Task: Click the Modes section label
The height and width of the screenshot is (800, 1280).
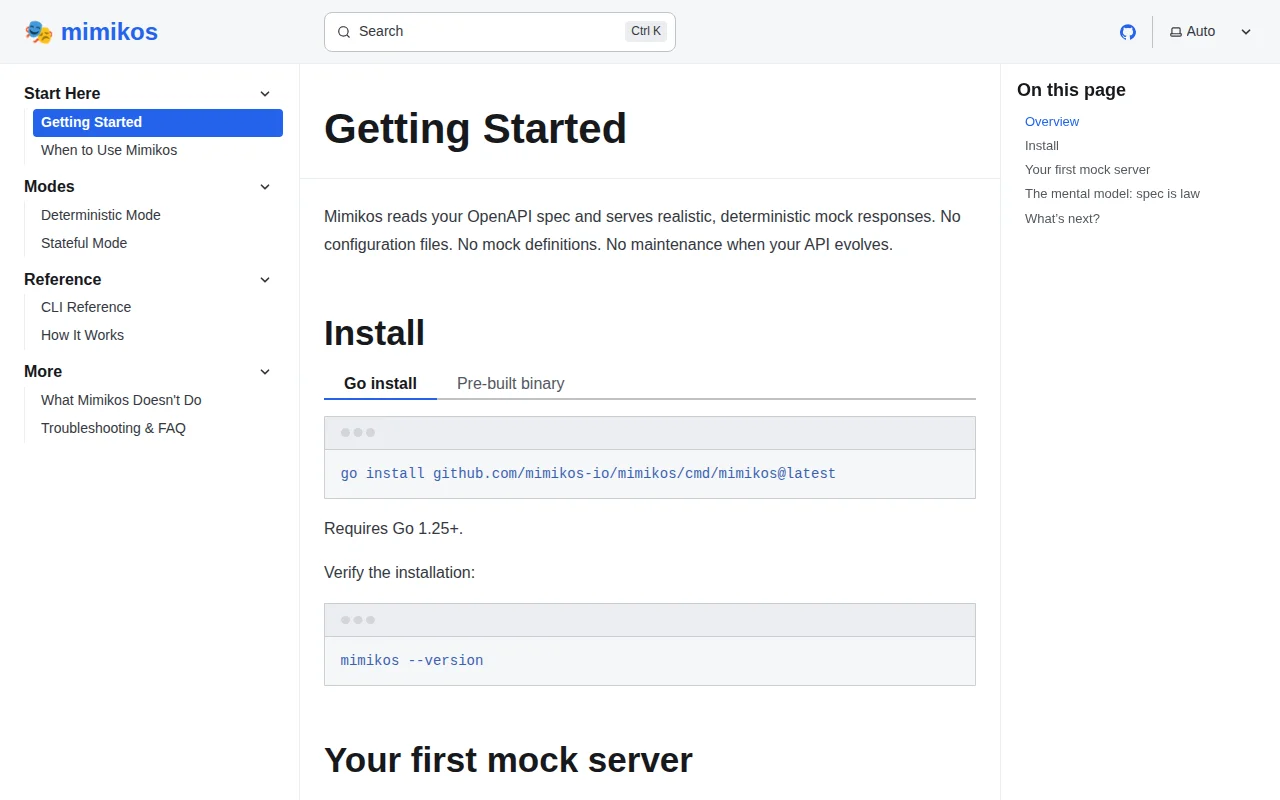Action: (49, 187)
